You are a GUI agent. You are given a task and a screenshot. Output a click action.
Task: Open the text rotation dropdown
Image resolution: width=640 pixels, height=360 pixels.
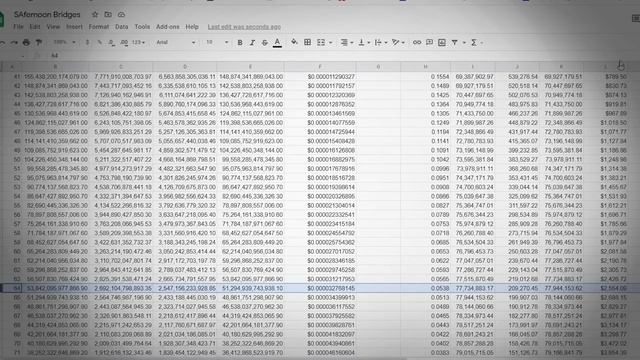(x=398, y=42)
